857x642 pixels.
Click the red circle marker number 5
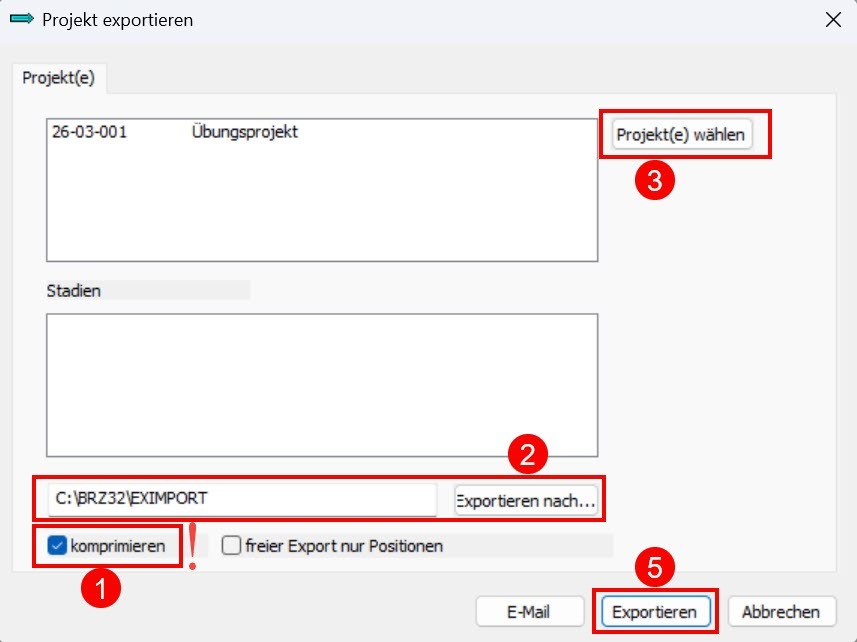pos(655,567)
